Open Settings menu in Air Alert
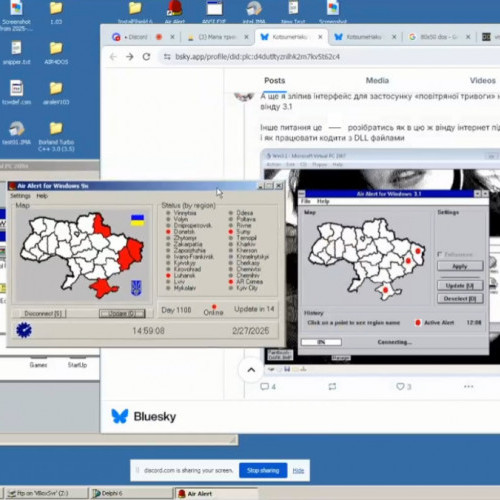This screenshot has width=500, height=500. [x=20, y=196]
